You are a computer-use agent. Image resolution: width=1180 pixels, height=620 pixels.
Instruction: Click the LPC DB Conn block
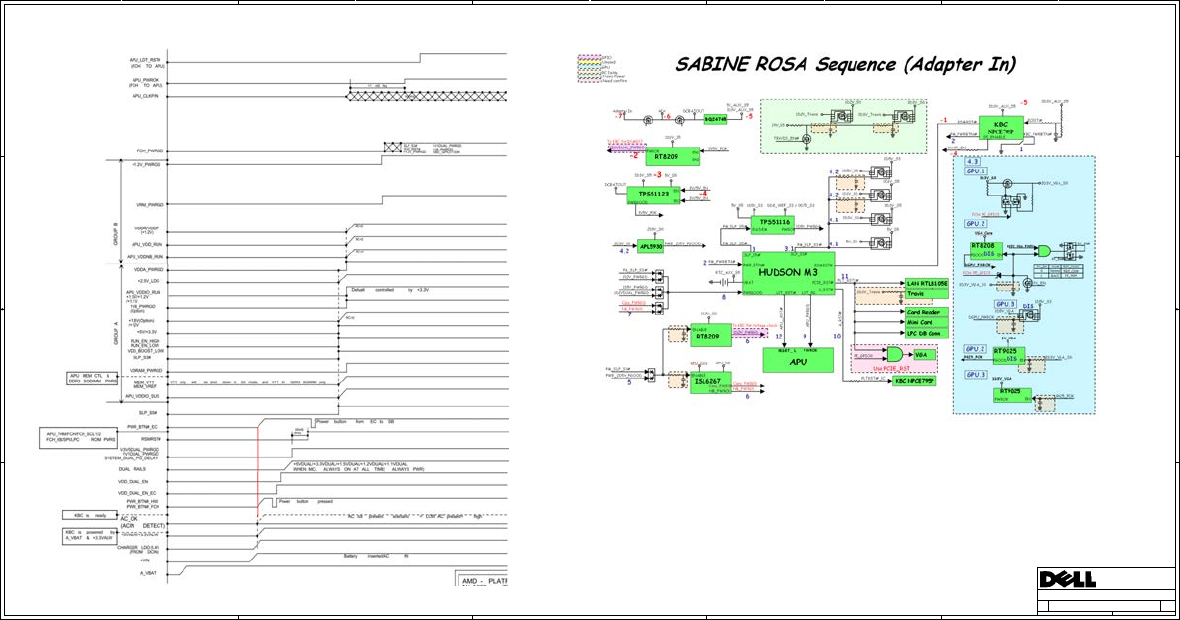[x=927, y=333]
